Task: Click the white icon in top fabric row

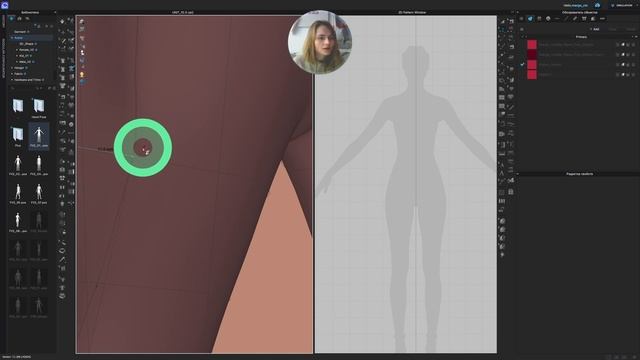Action: 623,44
